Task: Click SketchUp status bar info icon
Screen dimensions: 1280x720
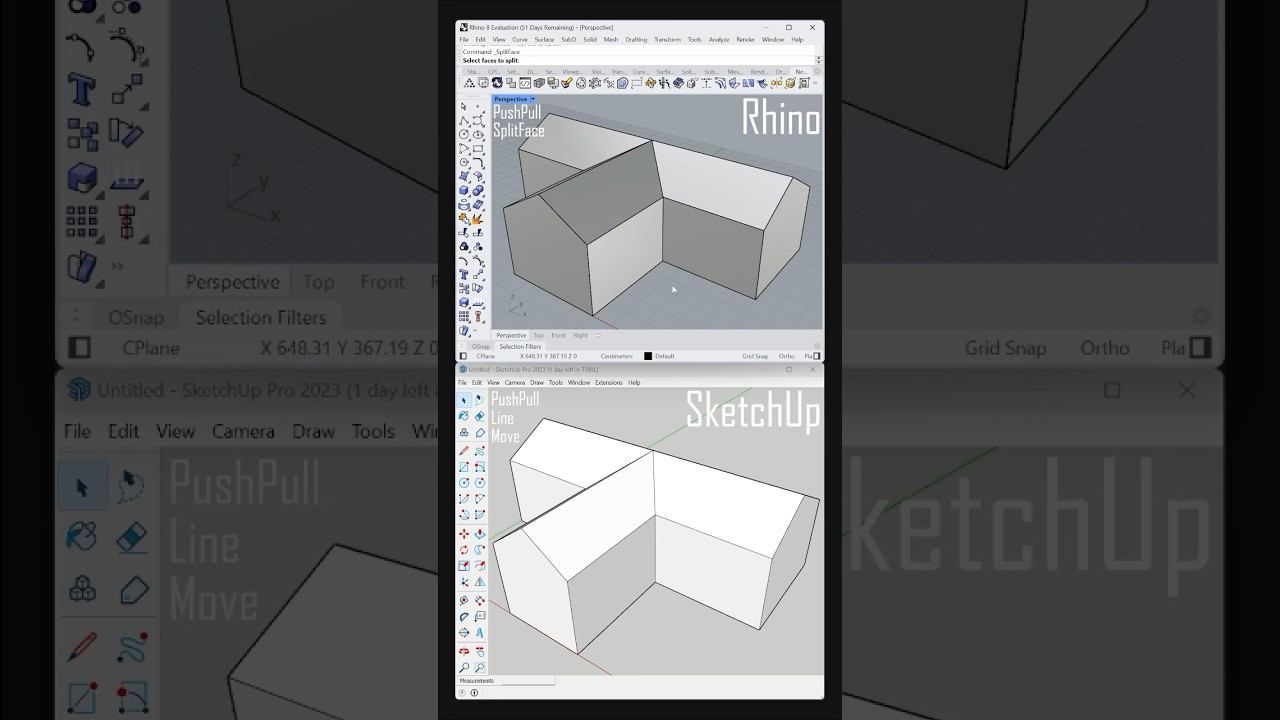Action: 474,692
